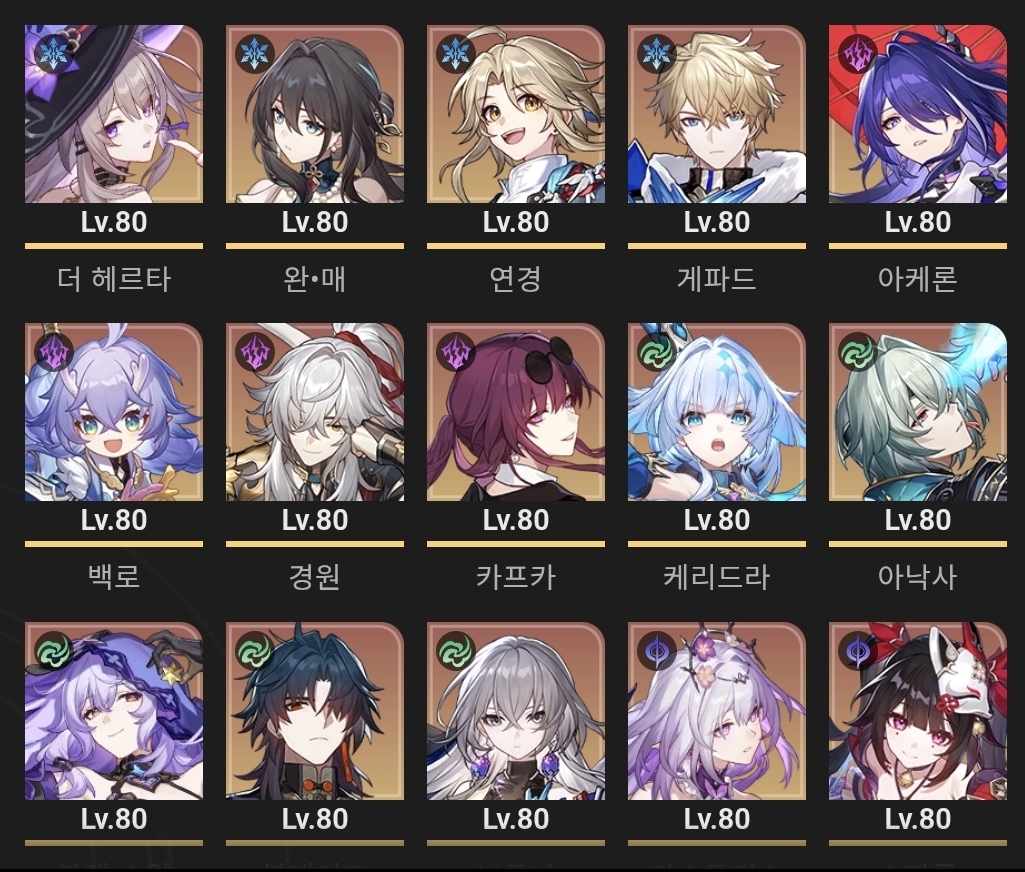Click the Quantum element icon on Sparkle
Screen dimensions: 1025x872
[857, 650]
